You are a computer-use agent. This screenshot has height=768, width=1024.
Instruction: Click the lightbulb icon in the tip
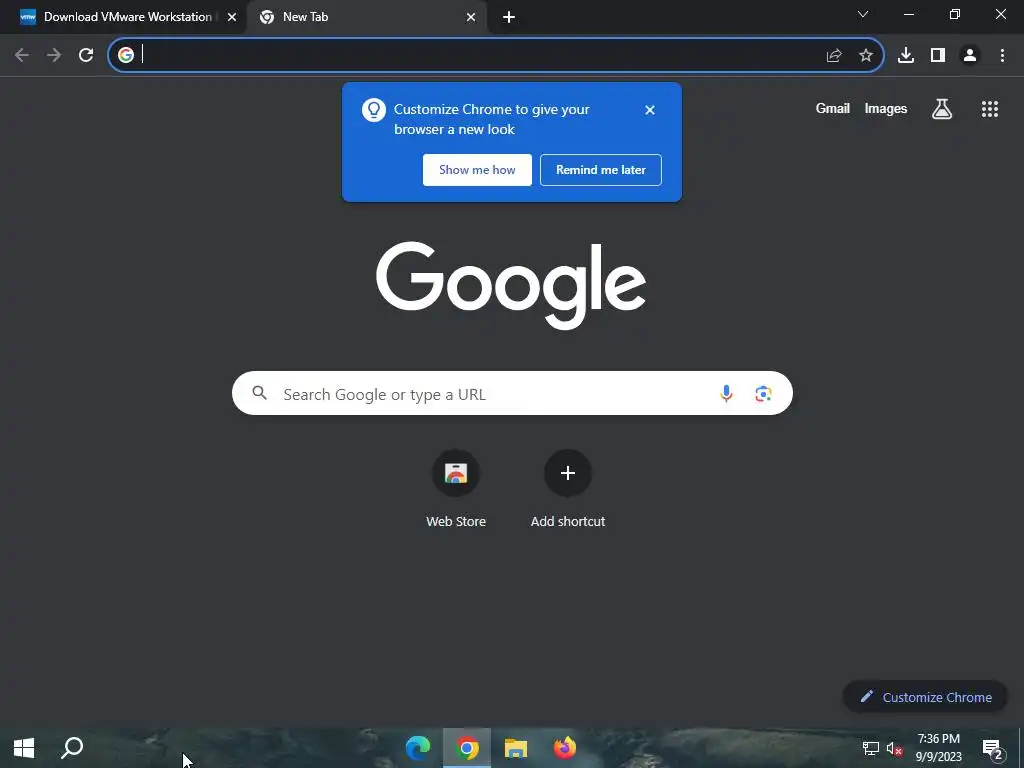point(374,110)
